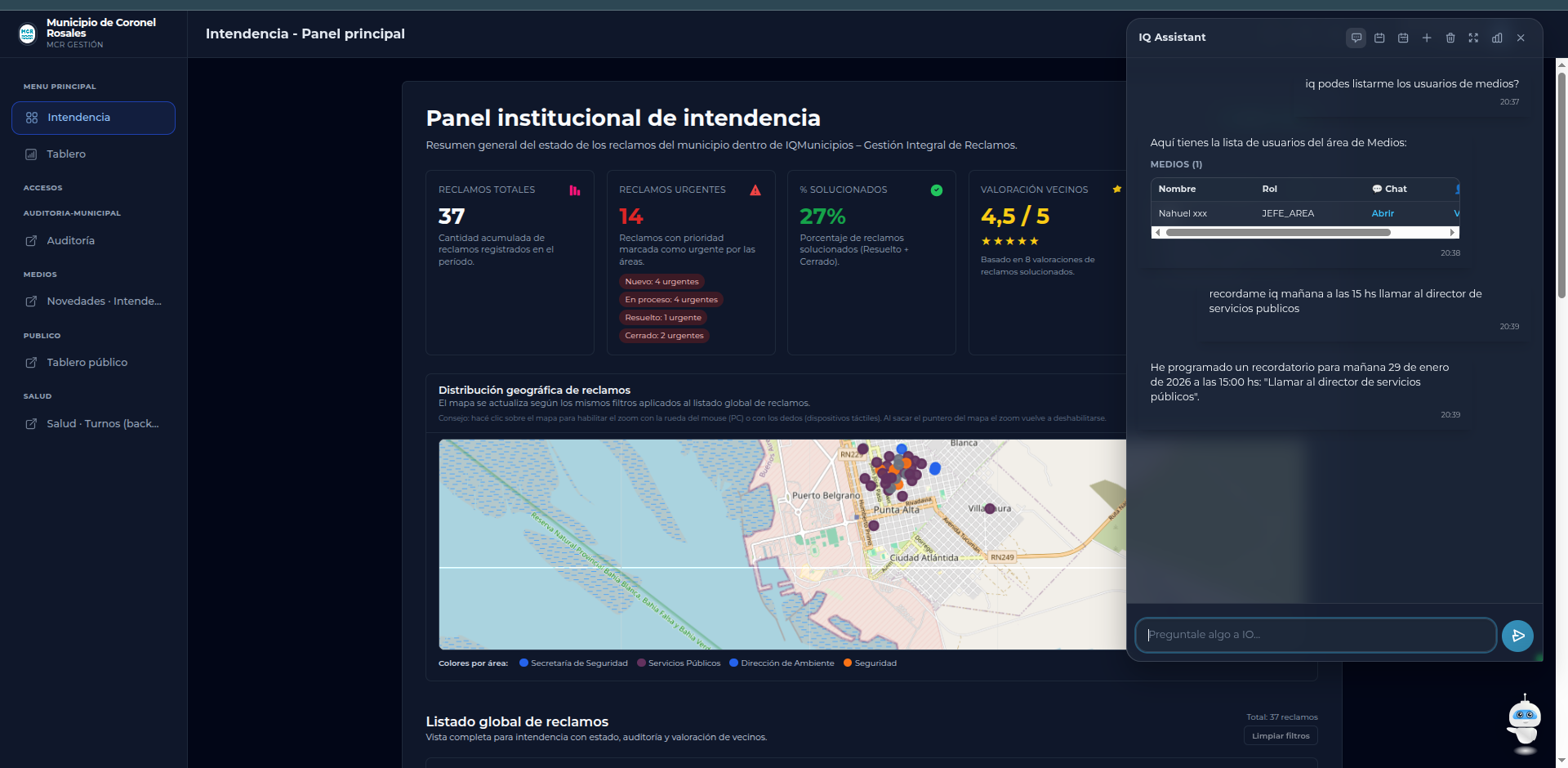Click the Preguntale algo a IO input field
Viewport: 1568px width, 768px height.
tap(1315, 635)
